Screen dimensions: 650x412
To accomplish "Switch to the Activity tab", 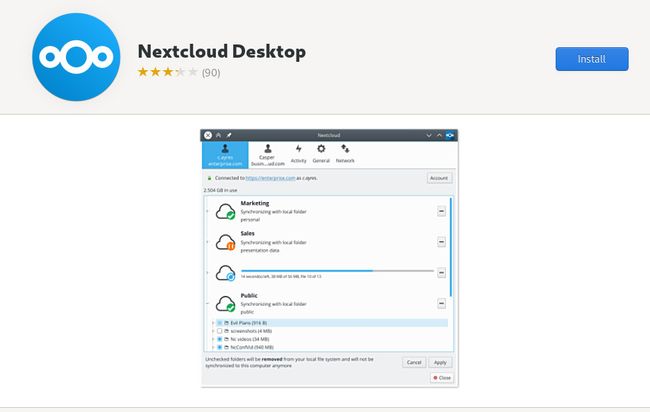I will click(x=298, y=154).
